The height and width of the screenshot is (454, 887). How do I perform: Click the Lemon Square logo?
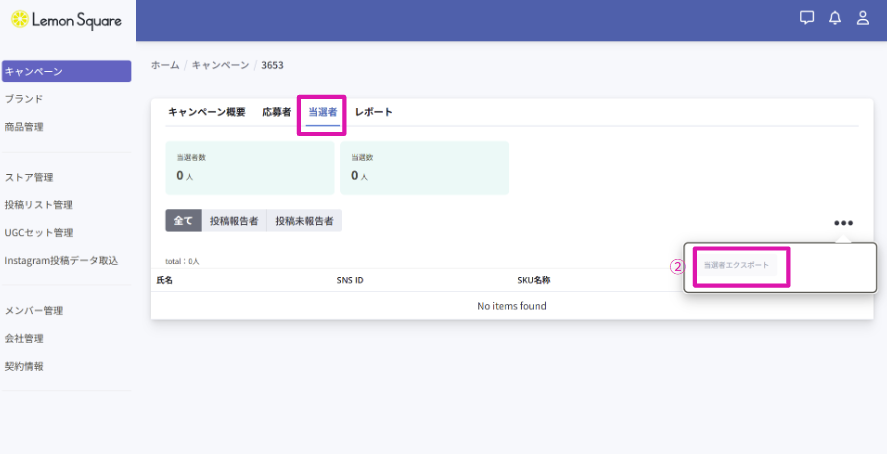coord(66,20)
